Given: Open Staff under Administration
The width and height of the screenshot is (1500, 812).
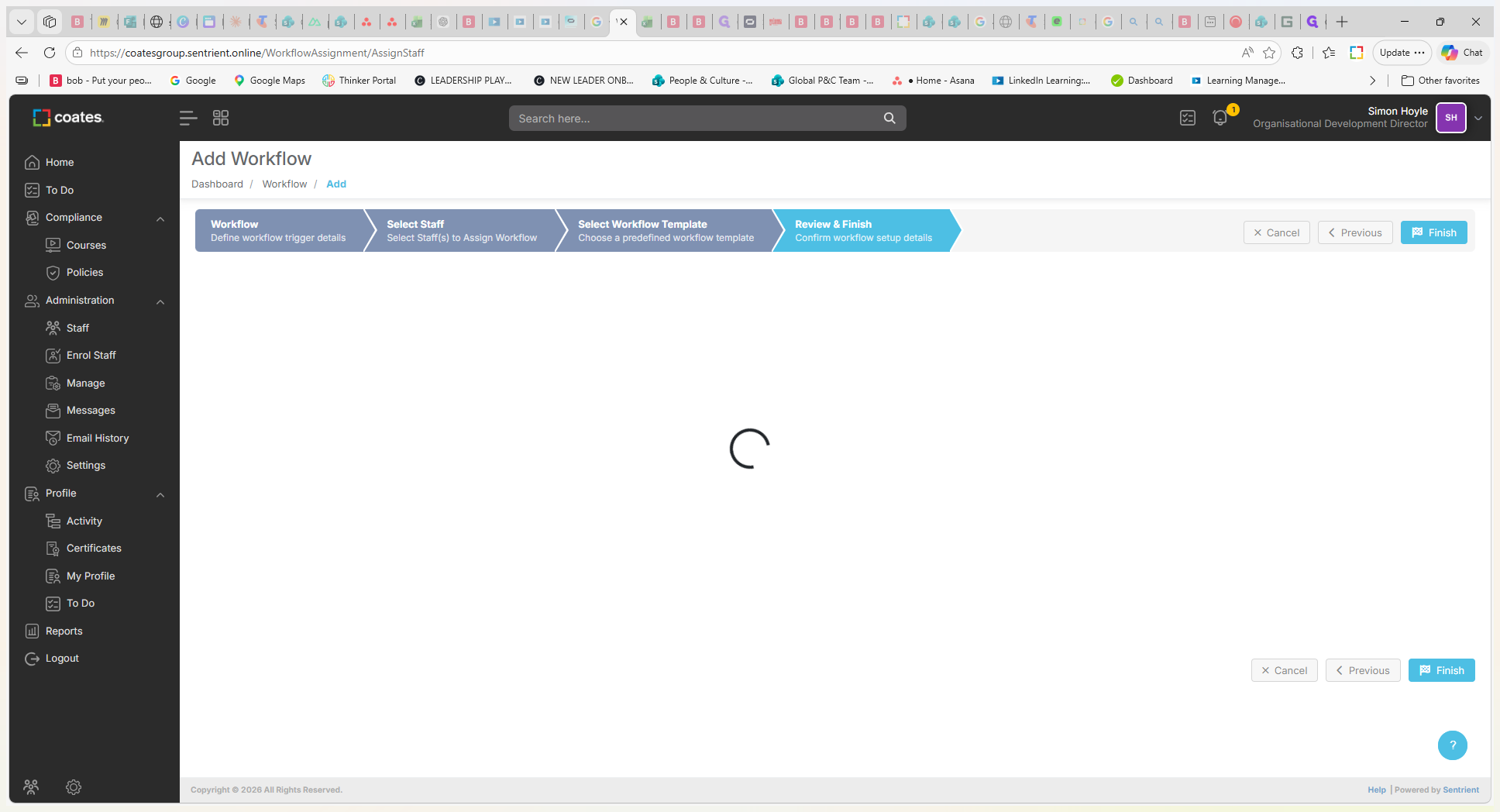Looking at the screenshot, I should (77, 328).
